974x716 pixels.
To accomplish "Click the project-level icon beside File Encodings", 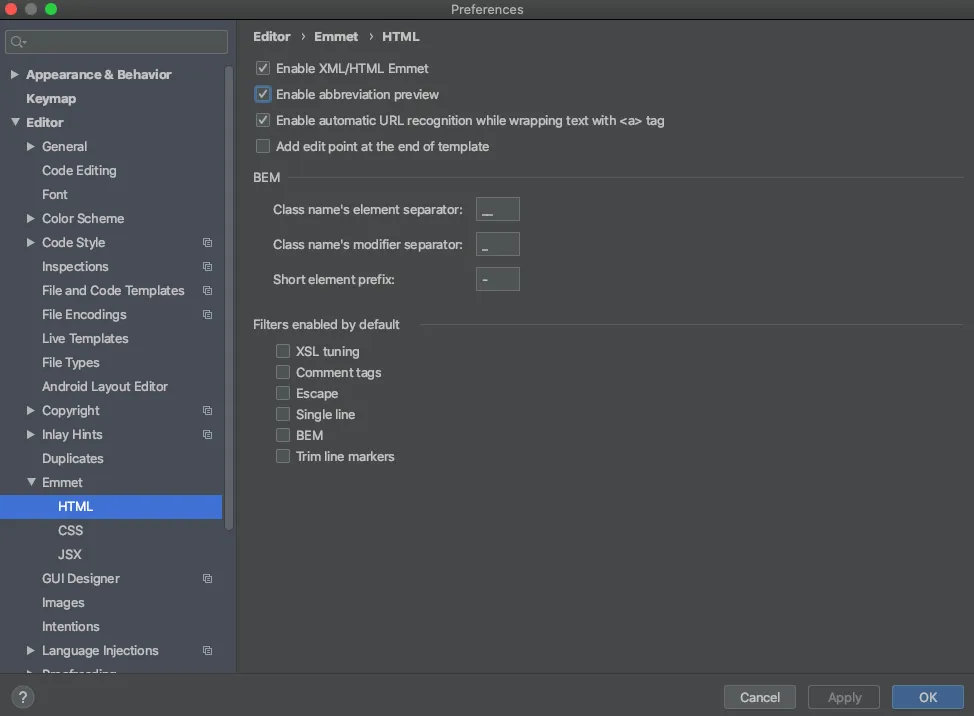I will pyautogui.click(x=207, y=315).
